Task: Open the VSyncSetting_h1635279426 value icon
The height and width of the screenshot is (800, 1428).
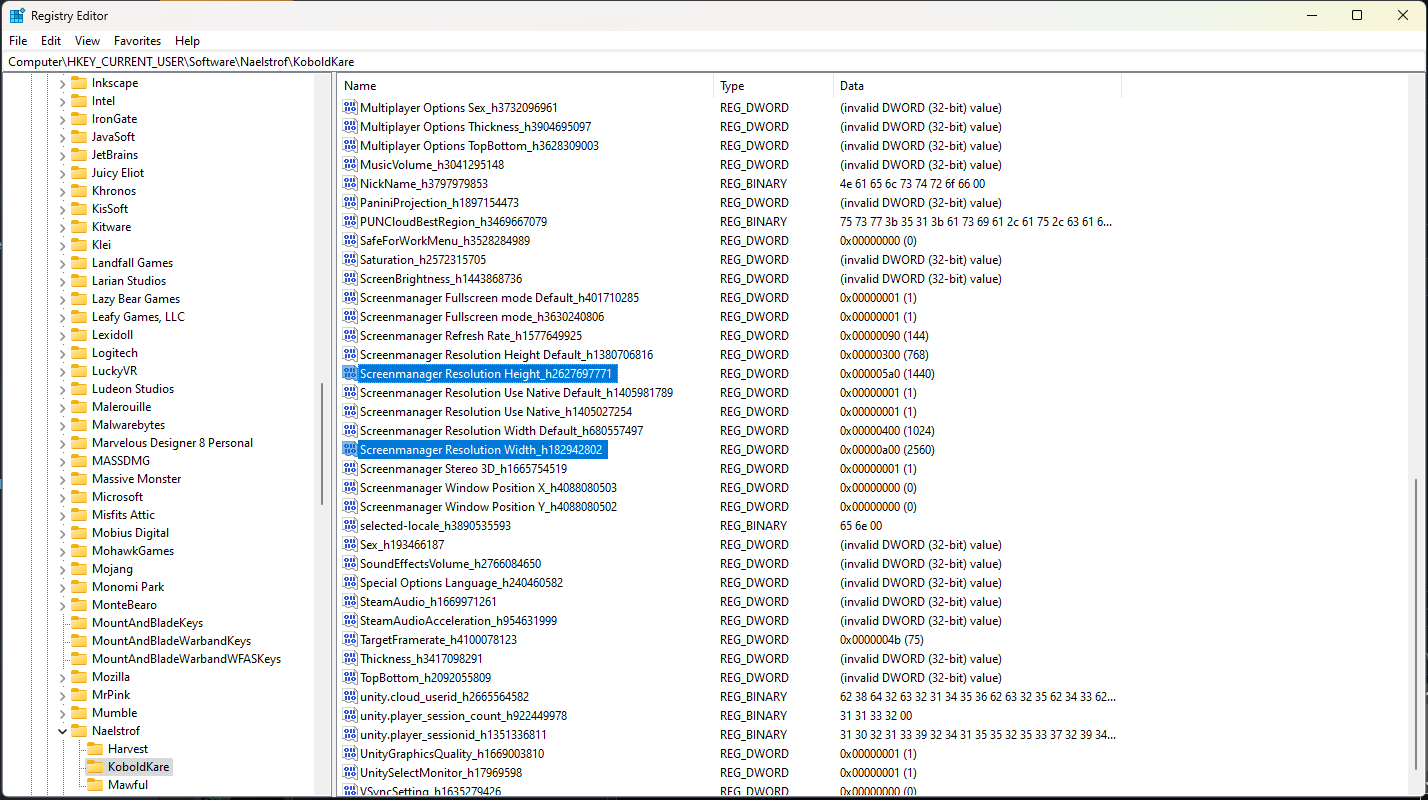Action: 349,790
